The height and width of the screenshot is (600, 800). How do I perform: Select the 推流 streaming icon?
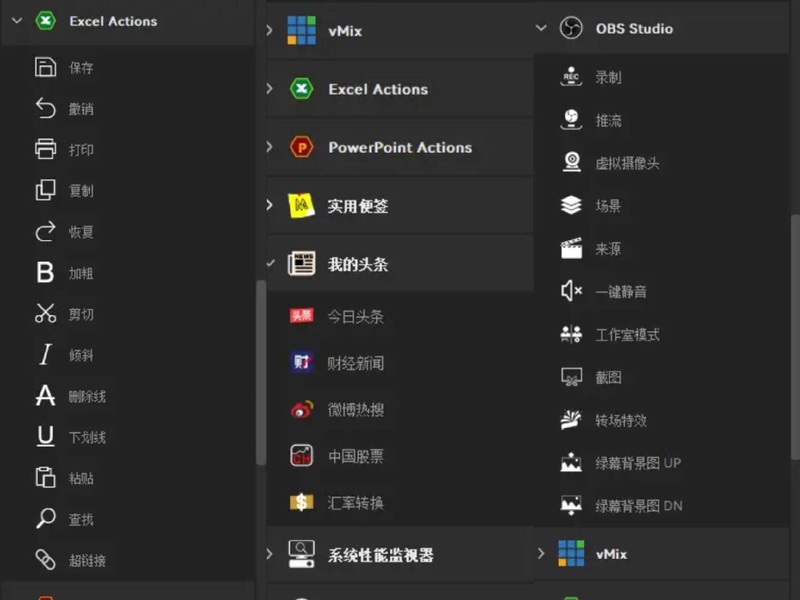(x=572, y=118)
